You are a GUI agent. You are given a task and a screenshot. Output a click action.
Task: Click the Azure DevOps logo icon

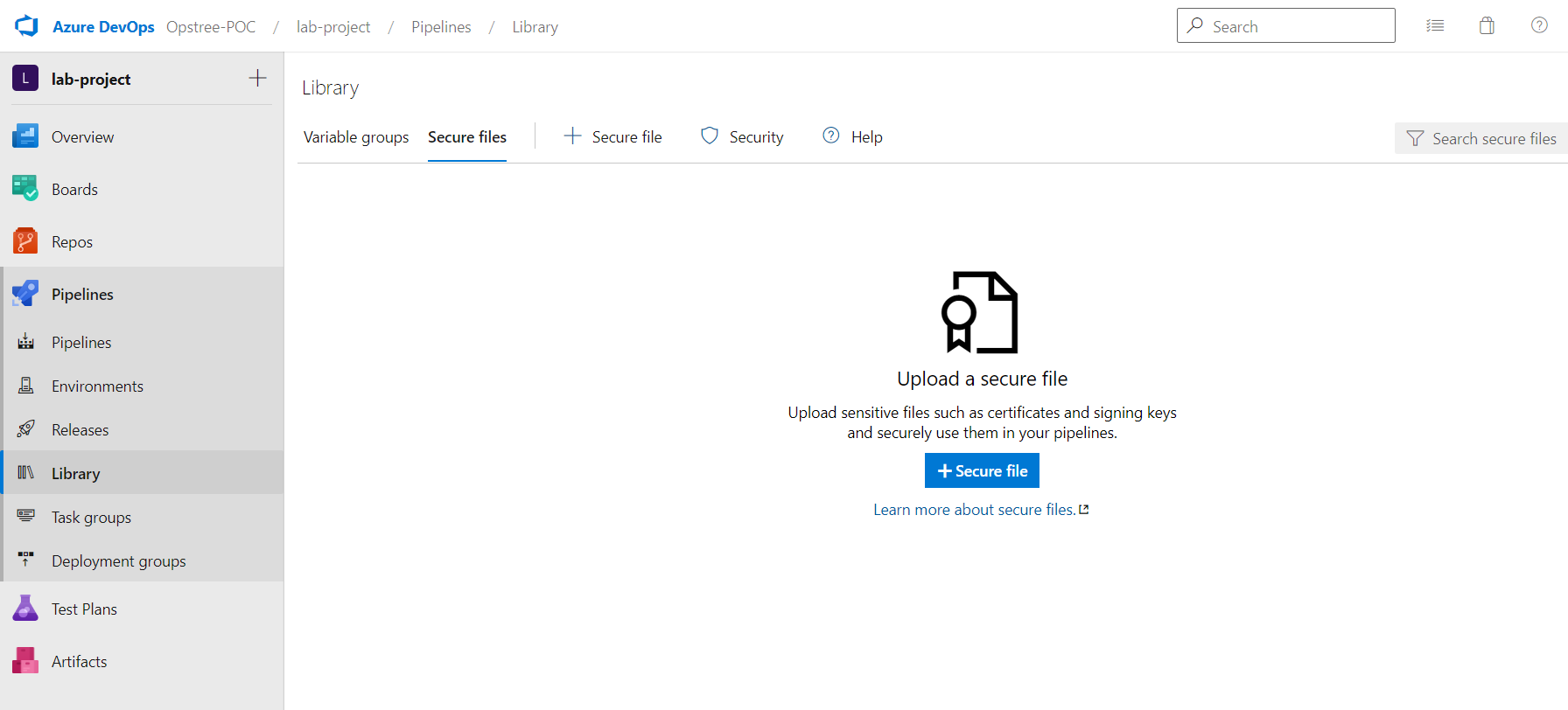[x=26, y=26]
